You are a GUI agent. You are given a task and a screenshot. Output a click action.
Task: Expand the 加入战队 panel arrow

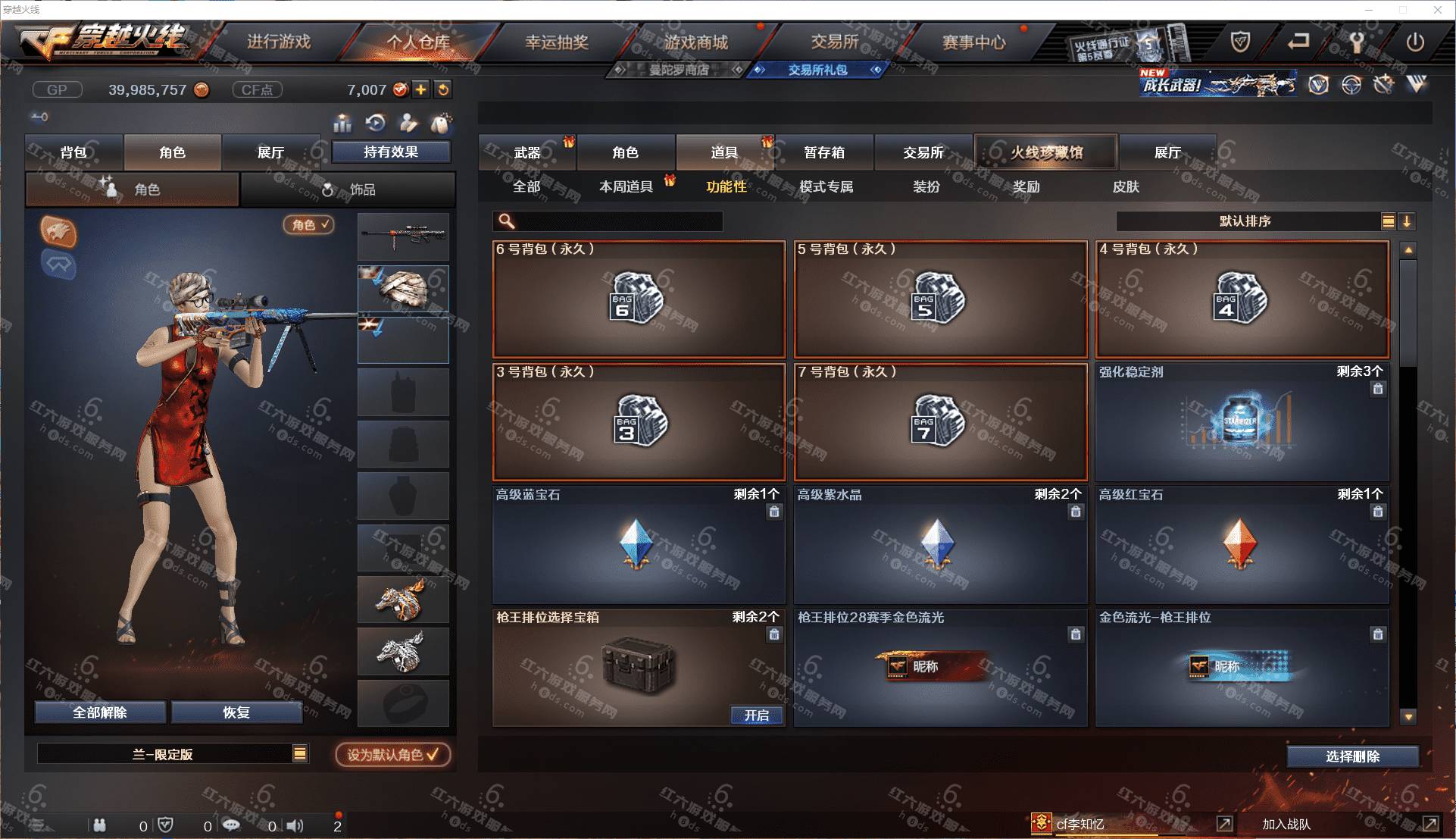coord(1430,824)
